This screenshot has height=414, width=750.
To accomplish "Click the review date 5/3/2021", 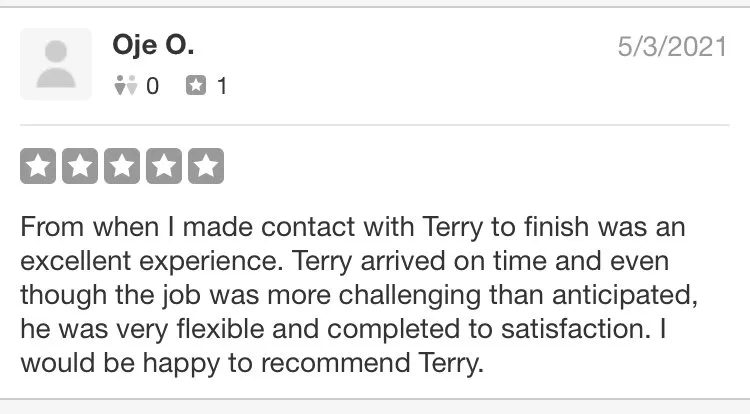I will pos(672,48).
